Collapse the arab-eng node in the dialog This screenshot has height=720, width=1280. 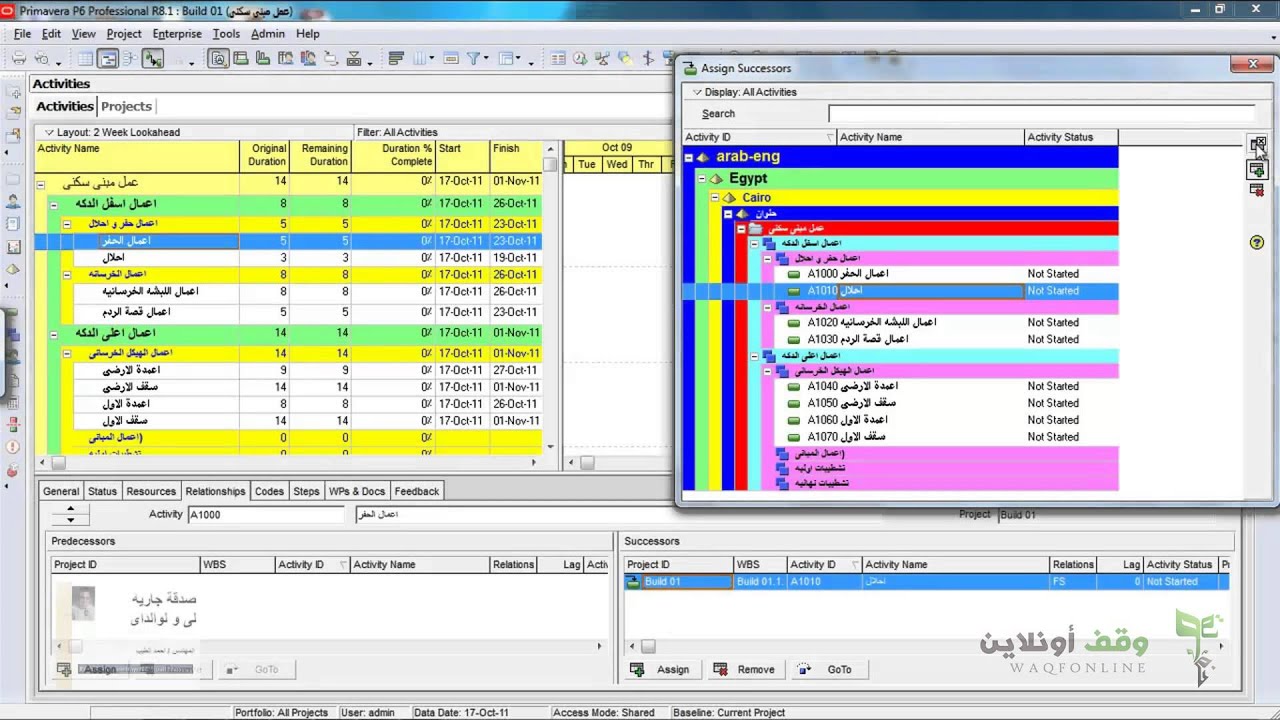(688, 157)
